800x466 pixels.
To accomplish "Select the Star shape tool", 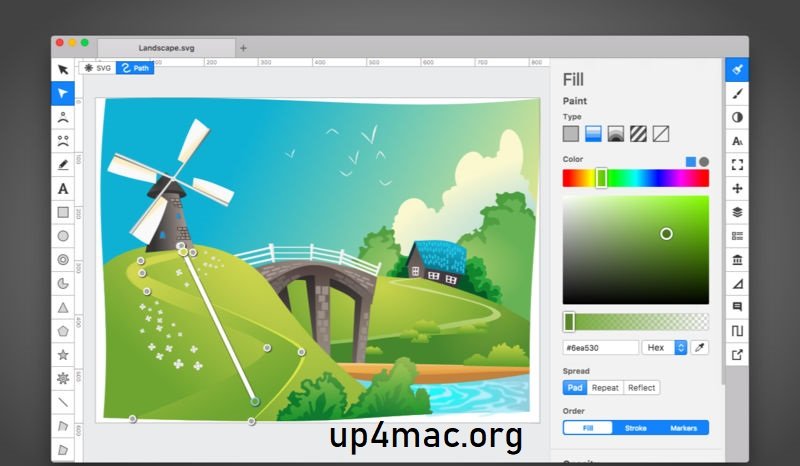I will click(63, 355).
